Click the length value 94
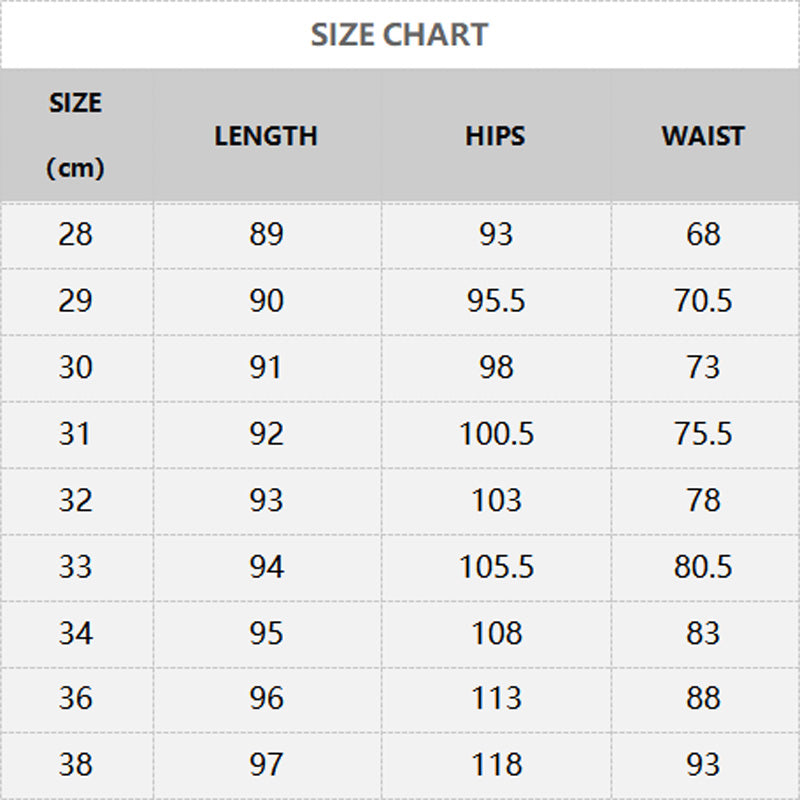Screen dimensions: 800x800 point(266,567)
